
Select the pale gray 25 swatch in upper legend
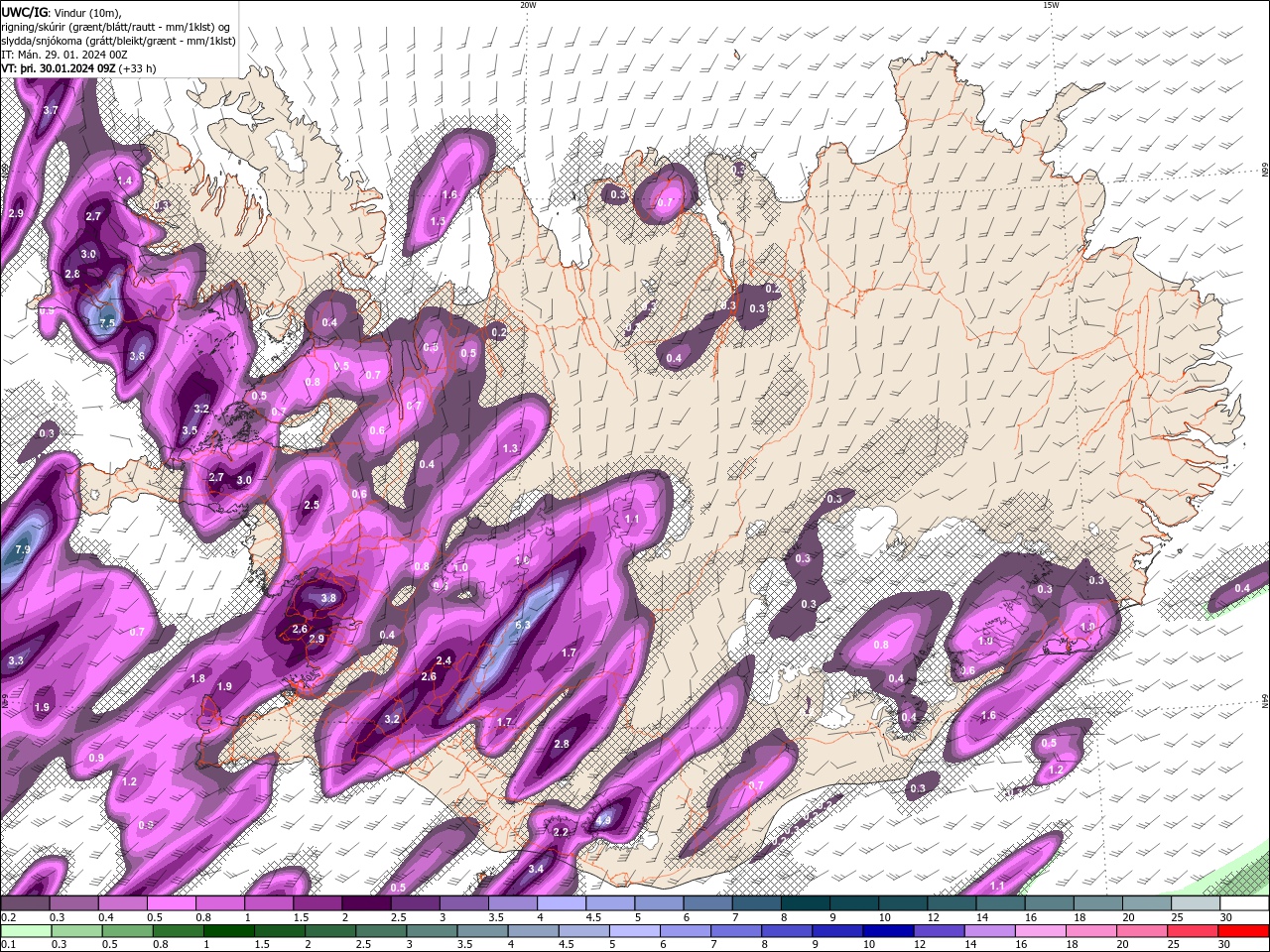tap(1196, 903)
